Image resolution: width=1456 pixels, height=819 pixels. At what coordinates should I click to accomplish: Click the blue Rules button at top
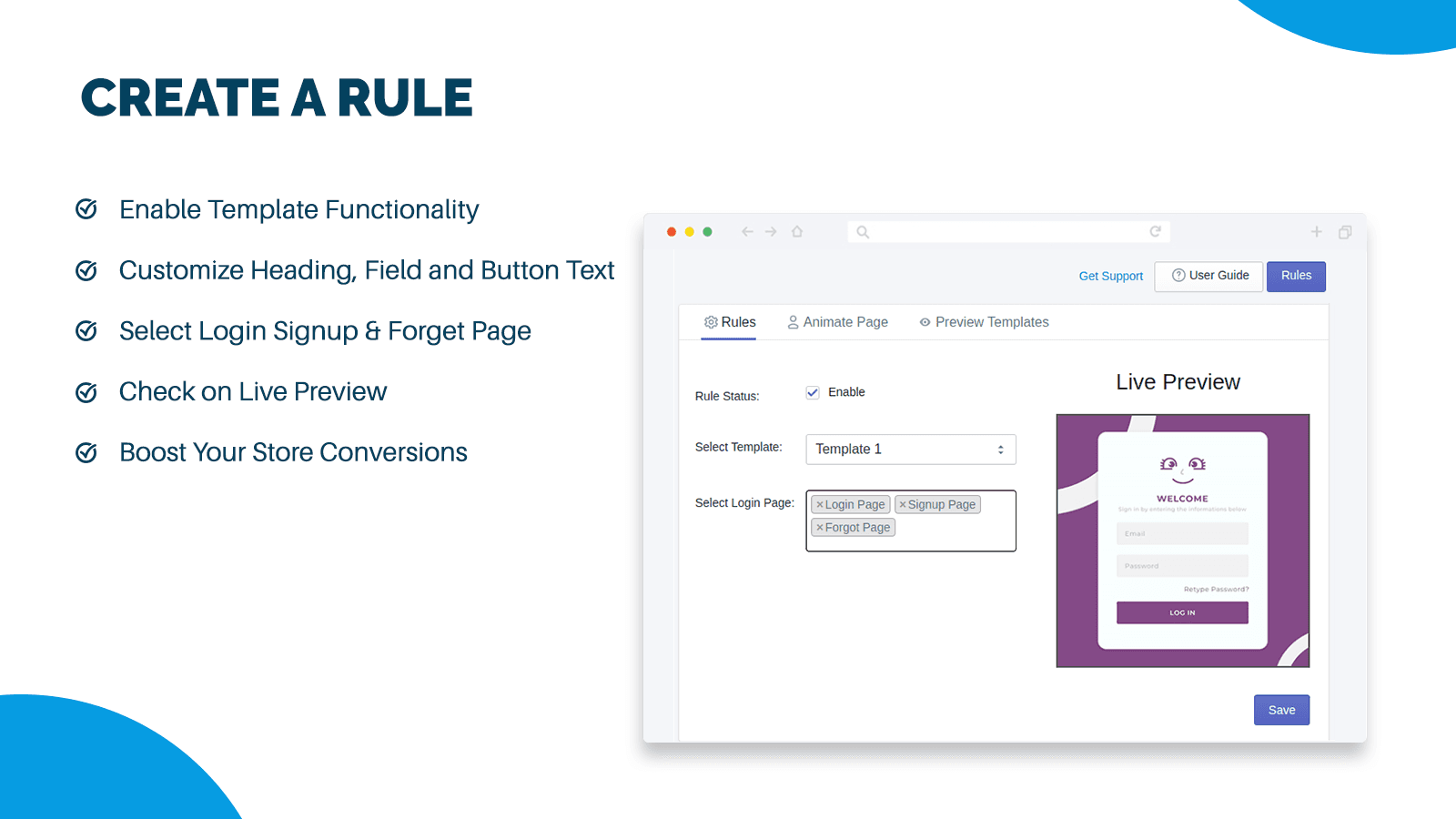point(1296,276)
